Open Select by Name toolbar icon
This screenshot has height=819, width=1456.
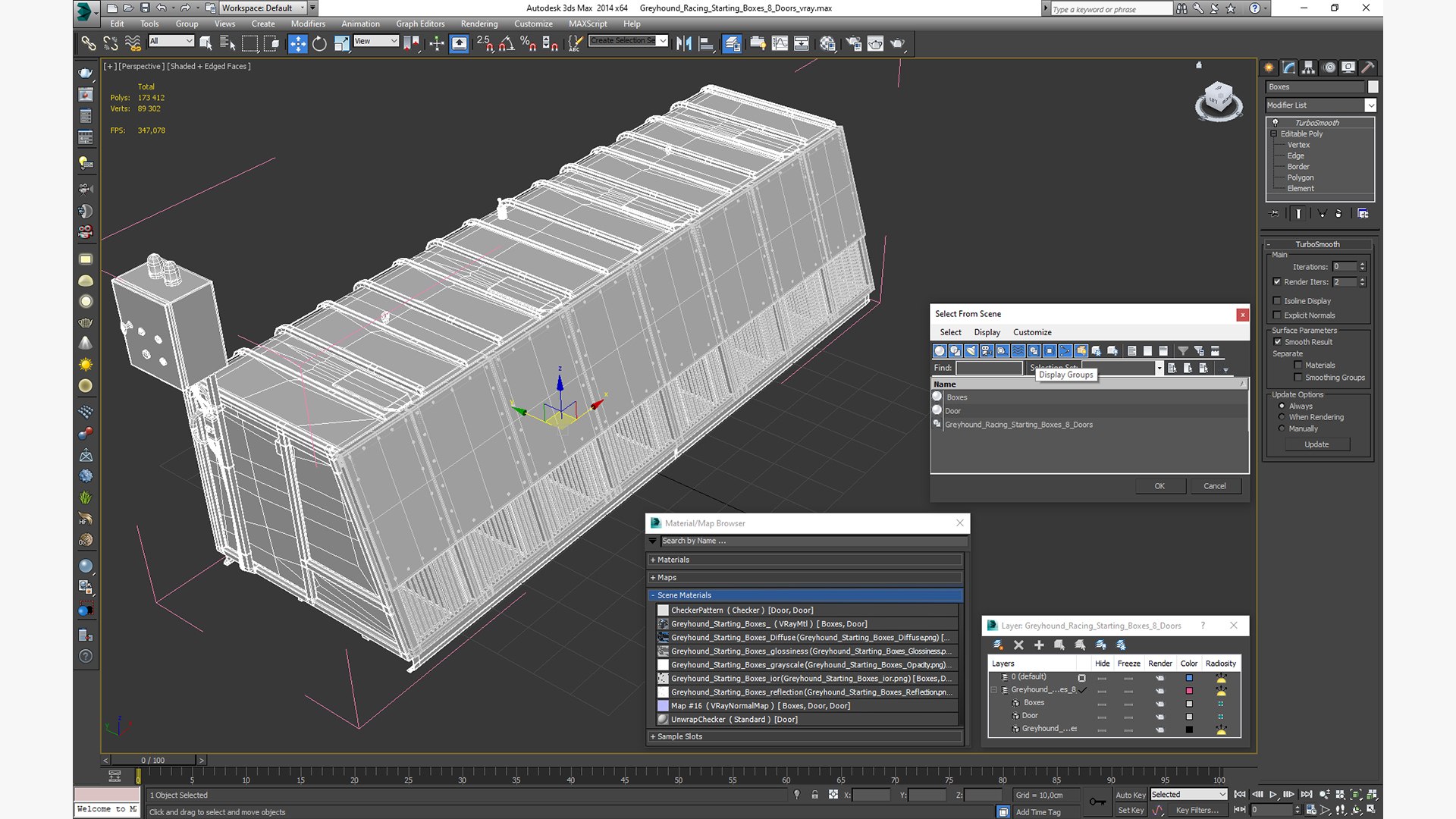(227, 44)
